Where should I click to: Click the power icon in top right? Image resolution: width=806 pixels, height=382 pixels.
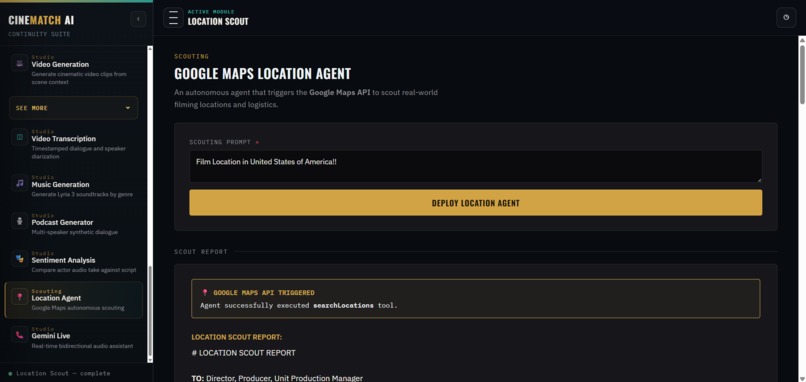pyautogui.click(x=786, y=17)
